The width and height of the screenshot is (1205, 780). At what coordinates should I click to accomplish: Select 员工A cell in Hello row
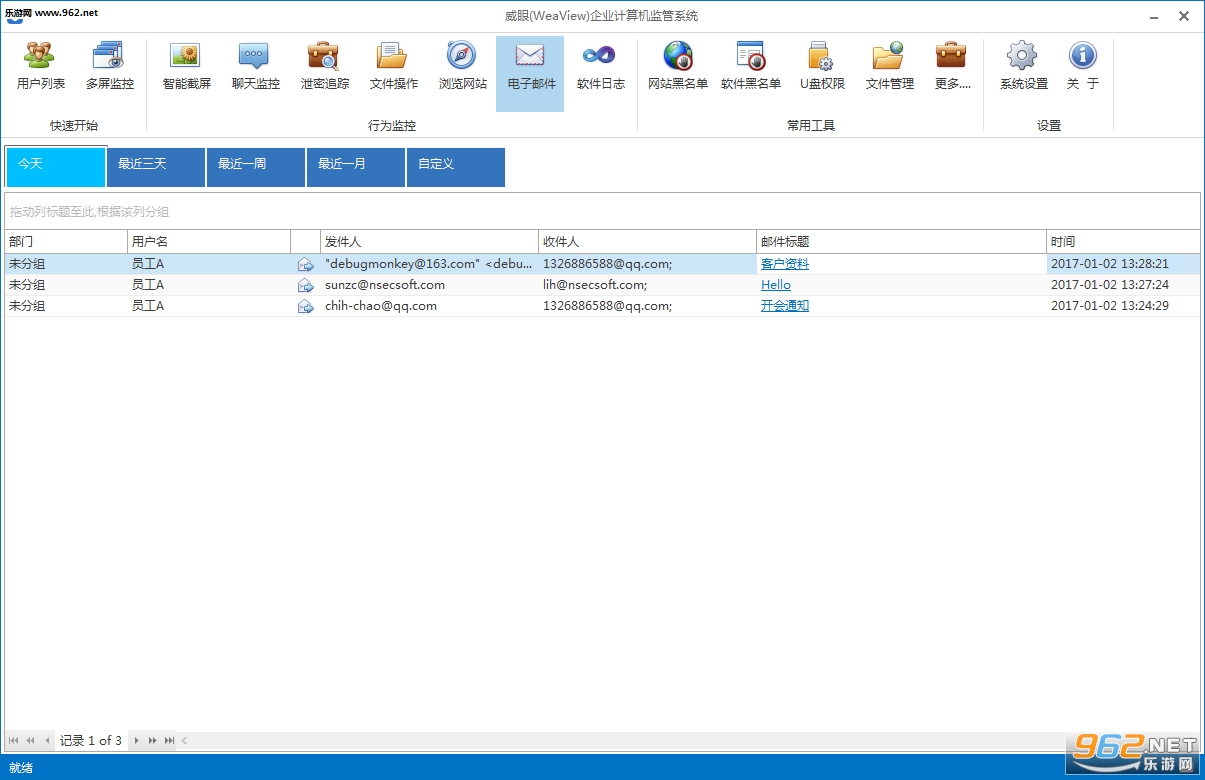[209, 285]
